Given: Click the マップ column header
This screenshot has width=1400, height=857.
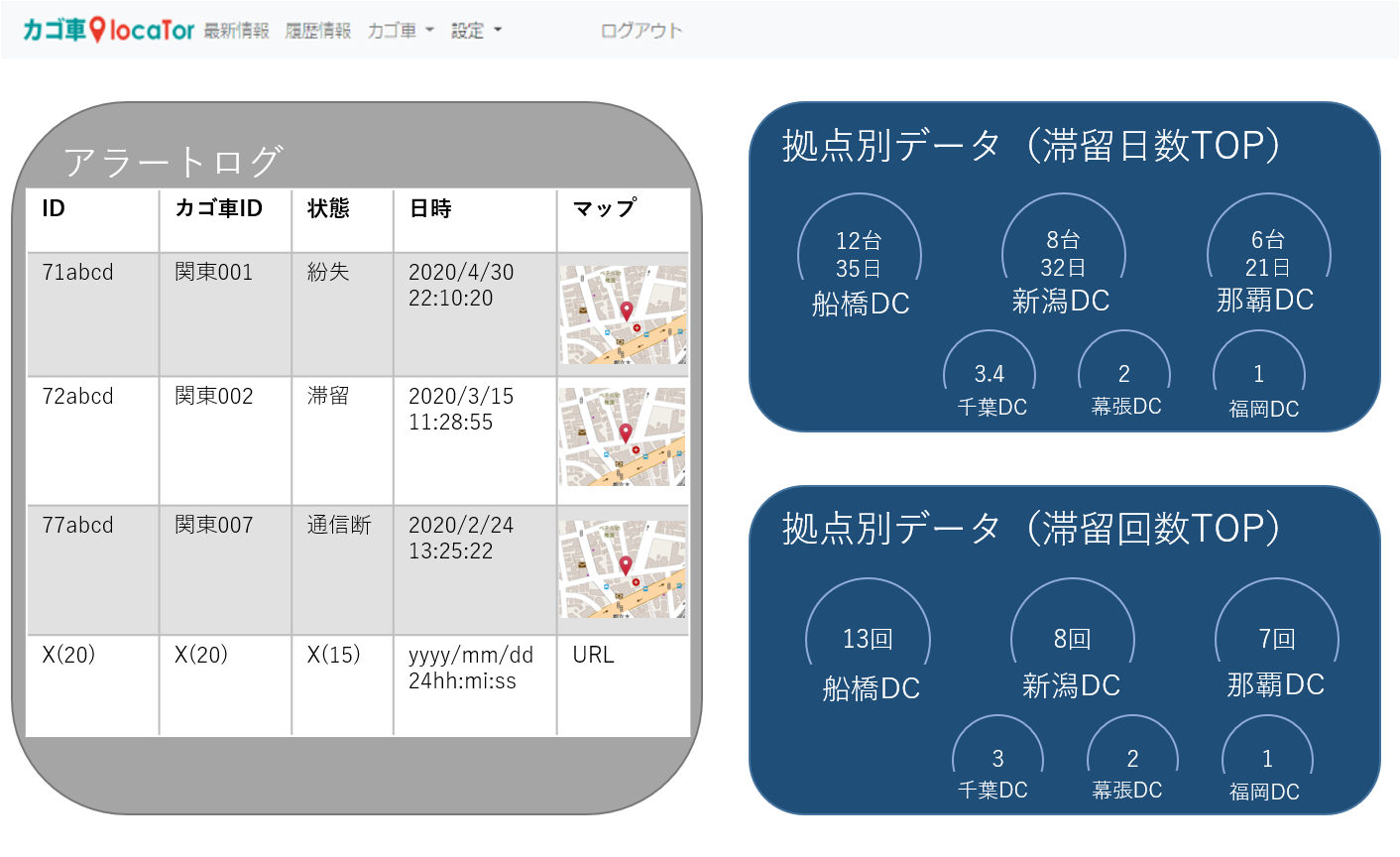Looking at the screenshot, I should [624, 220].
